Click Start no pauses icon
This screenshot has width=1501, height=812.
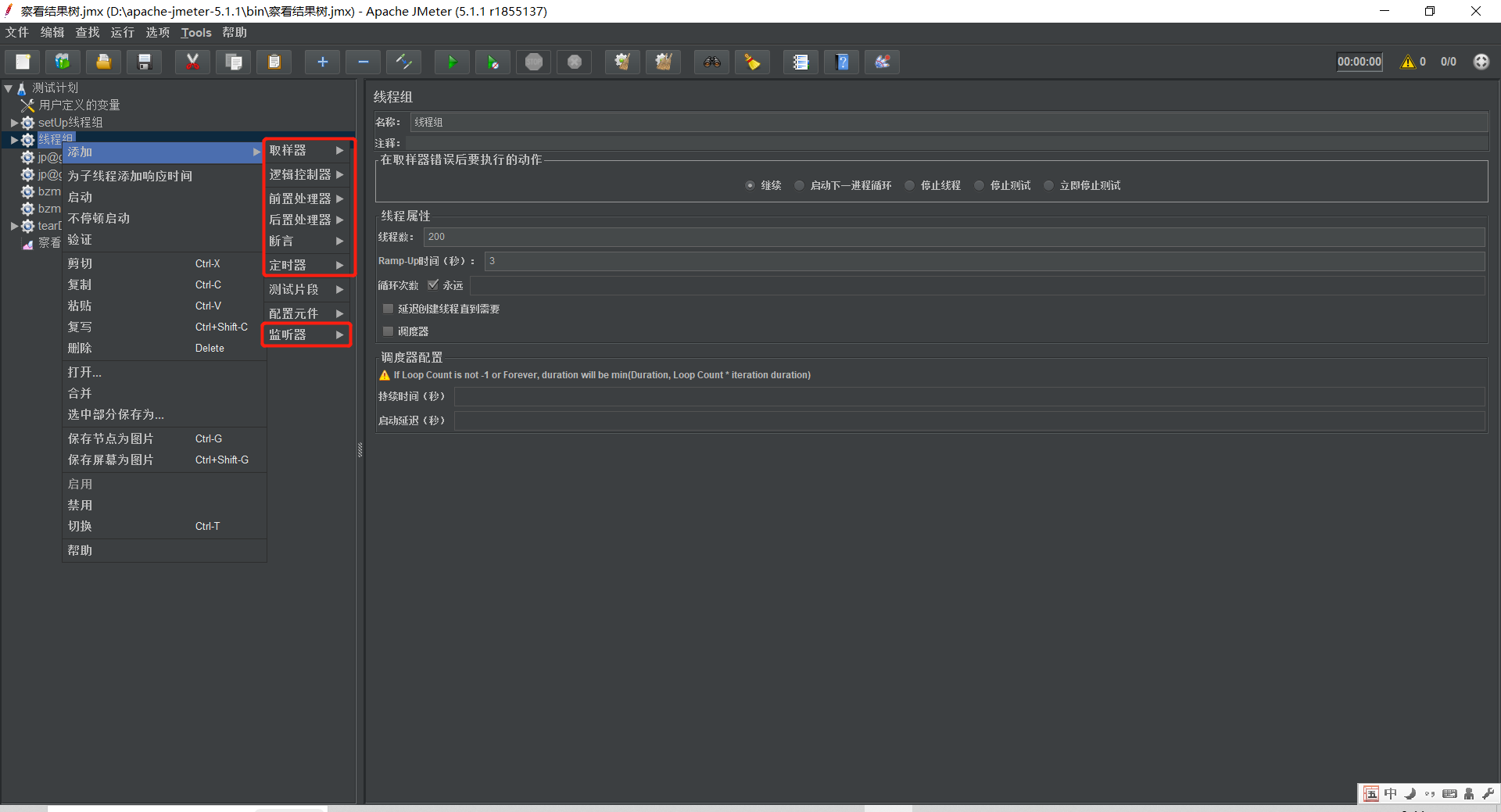[x=493, y=62]
